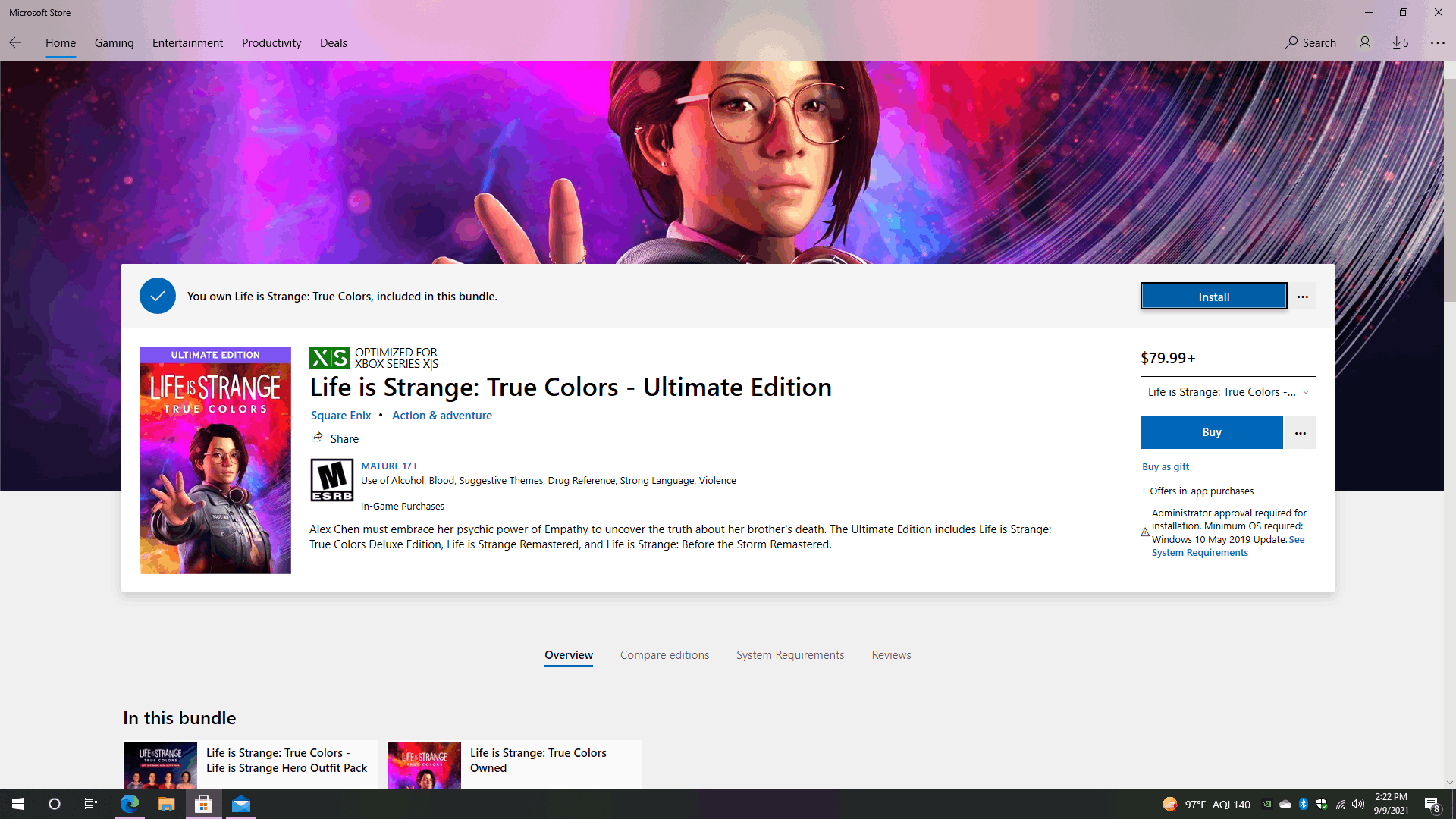Click the $79.99+ price text
This screenshot has height=819, width=1456.
(x=1168, y=358)
